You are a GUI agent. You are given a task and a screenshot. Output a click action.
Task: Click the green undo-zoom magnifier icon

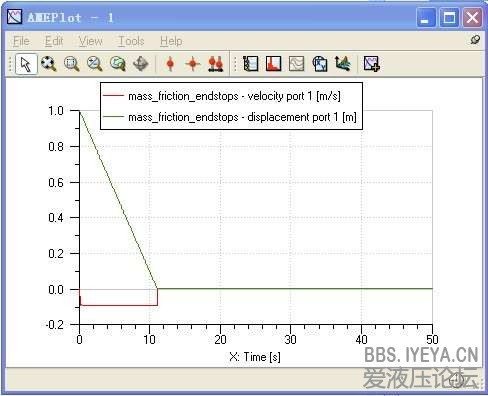[x=118, y=64]
